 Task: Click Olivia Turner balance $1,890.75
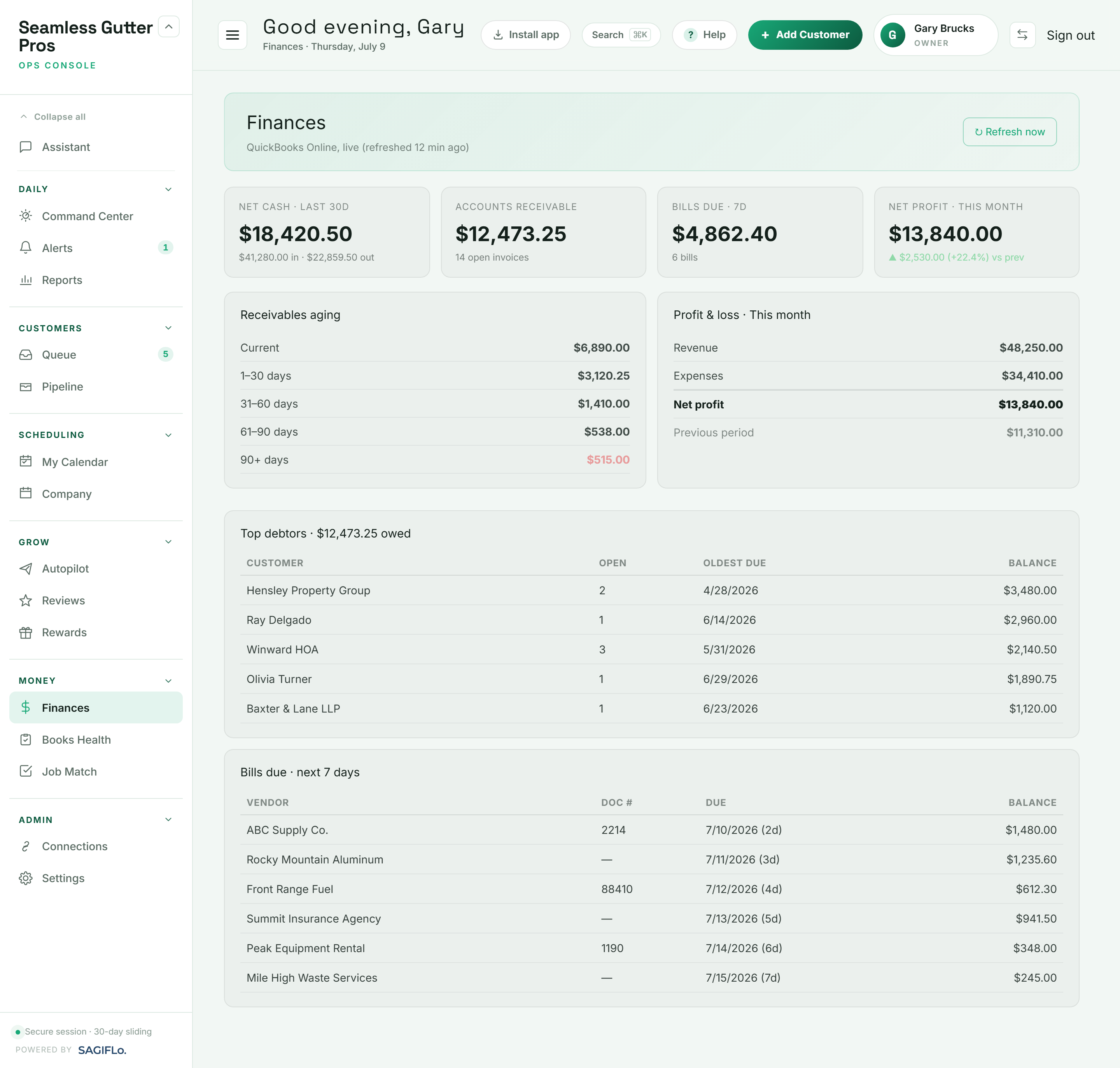[x=1031, y=679]
